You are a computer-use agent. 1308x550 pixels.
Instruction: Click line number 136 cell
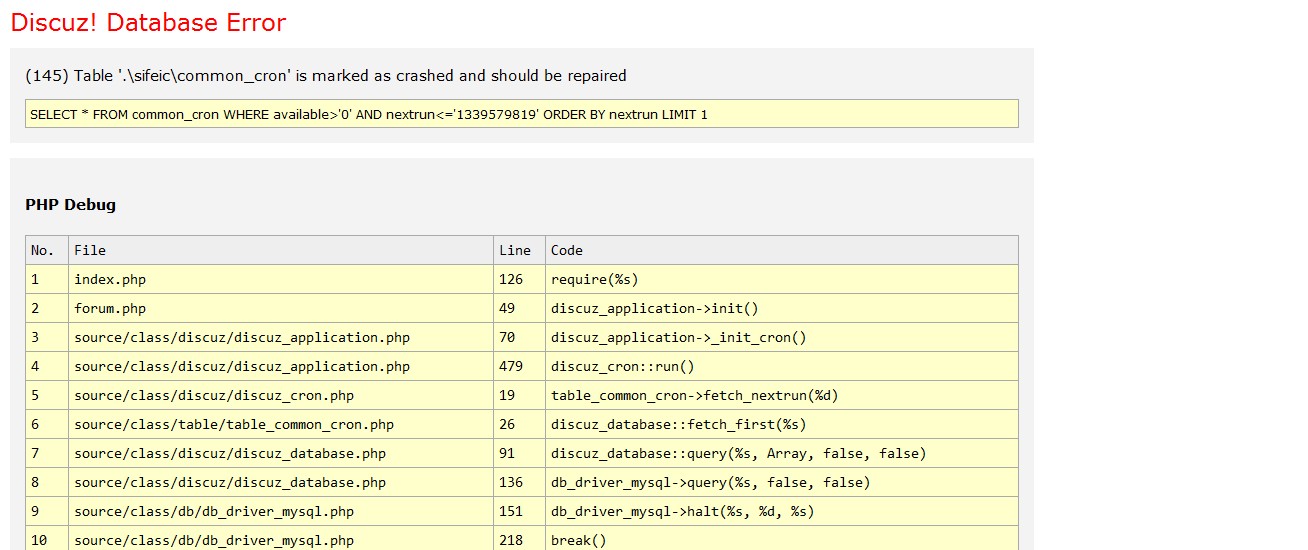point(519,482)
